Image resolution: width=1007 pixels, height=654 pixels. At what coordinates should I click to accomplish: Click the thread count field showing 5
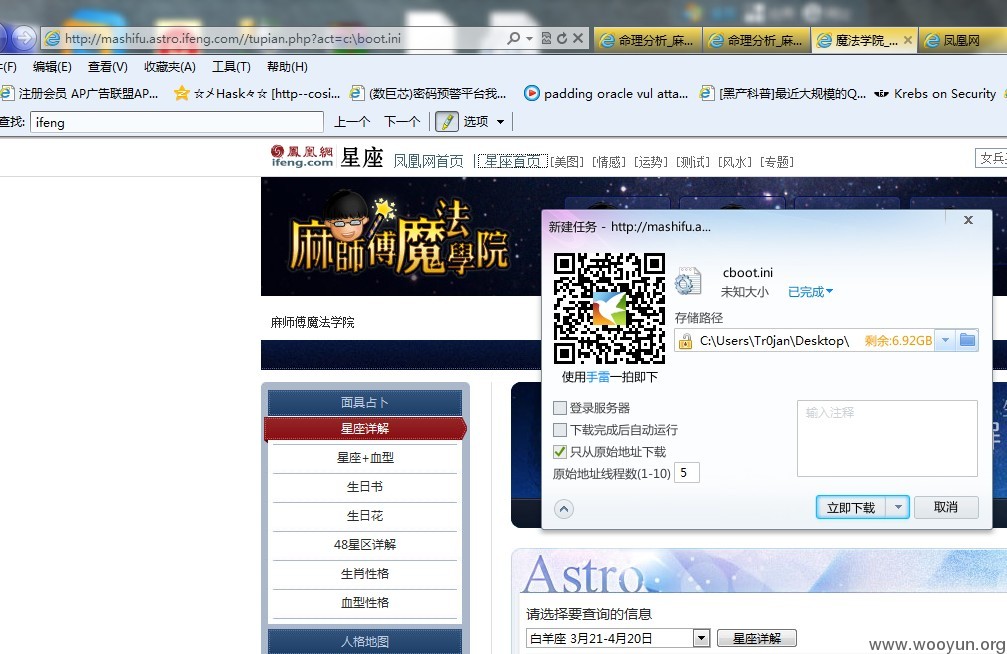(x=687, y=473)
